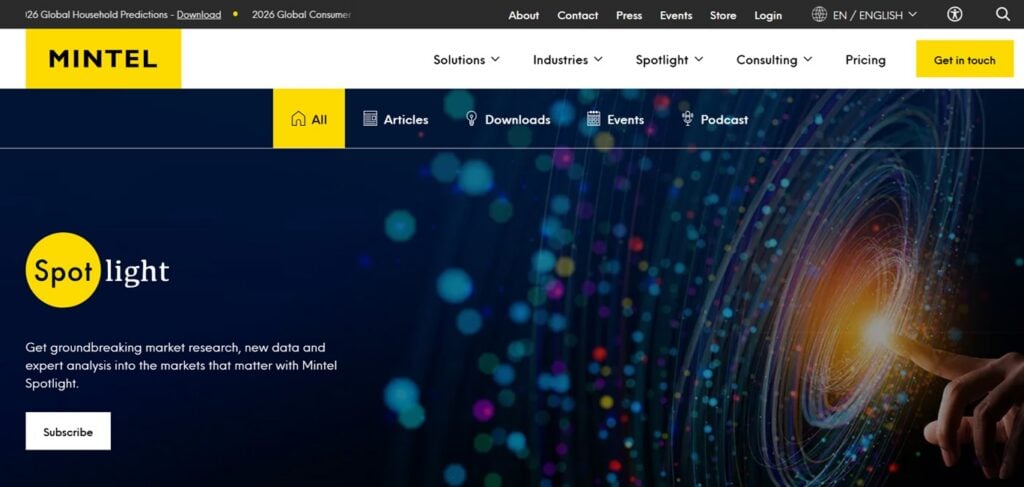Open the search magnifier icon
This screenshot has width=1024, height=487.
click(1002, 14)
